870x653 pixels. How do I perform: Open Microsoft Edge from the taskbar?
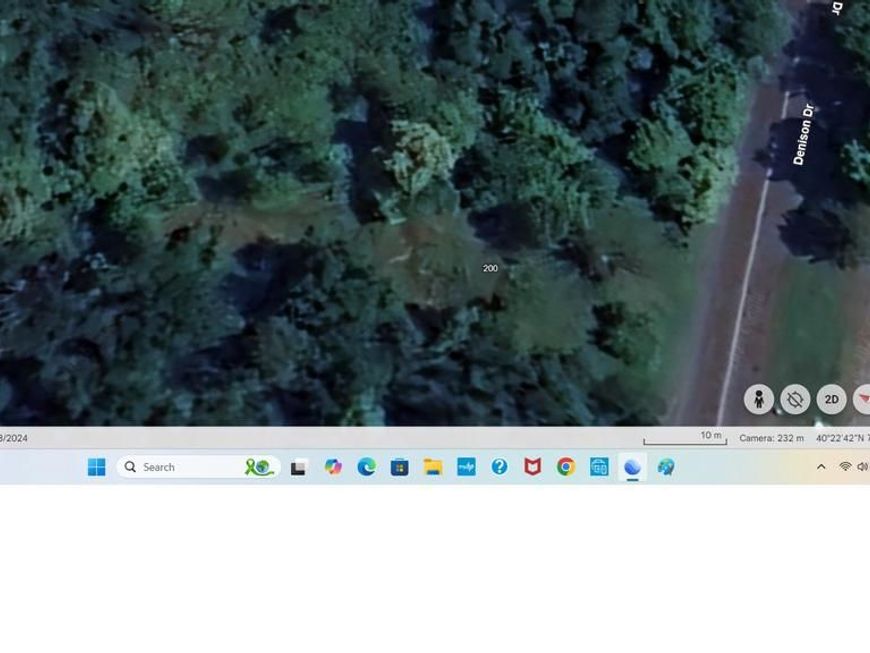pos(367,467)
